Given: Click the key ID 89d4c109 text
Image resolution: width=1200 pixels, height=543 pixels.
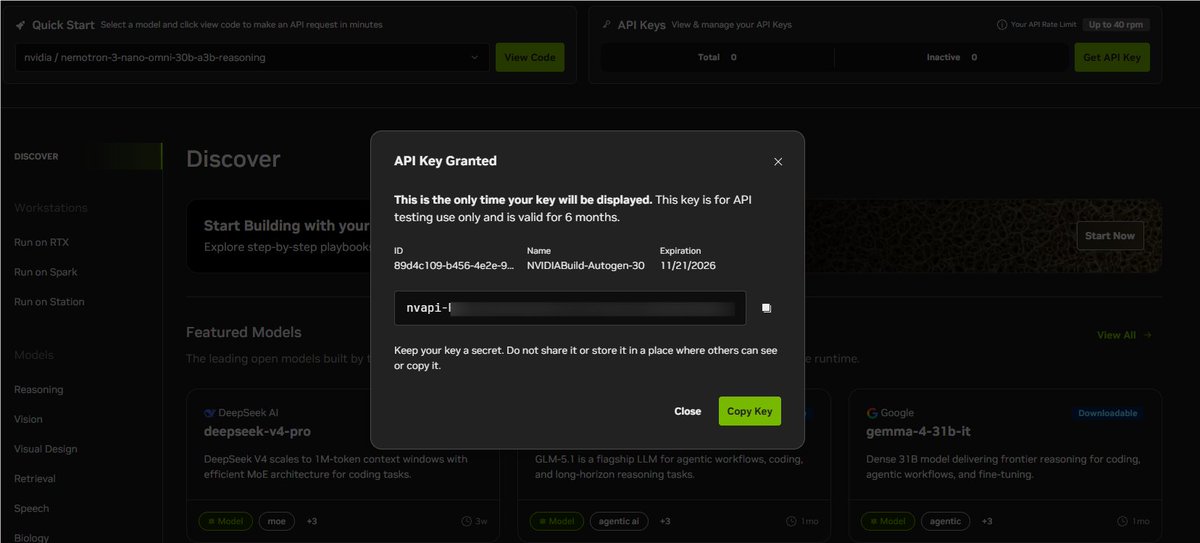Looking at the screenshot, I should tap(456, 266).
